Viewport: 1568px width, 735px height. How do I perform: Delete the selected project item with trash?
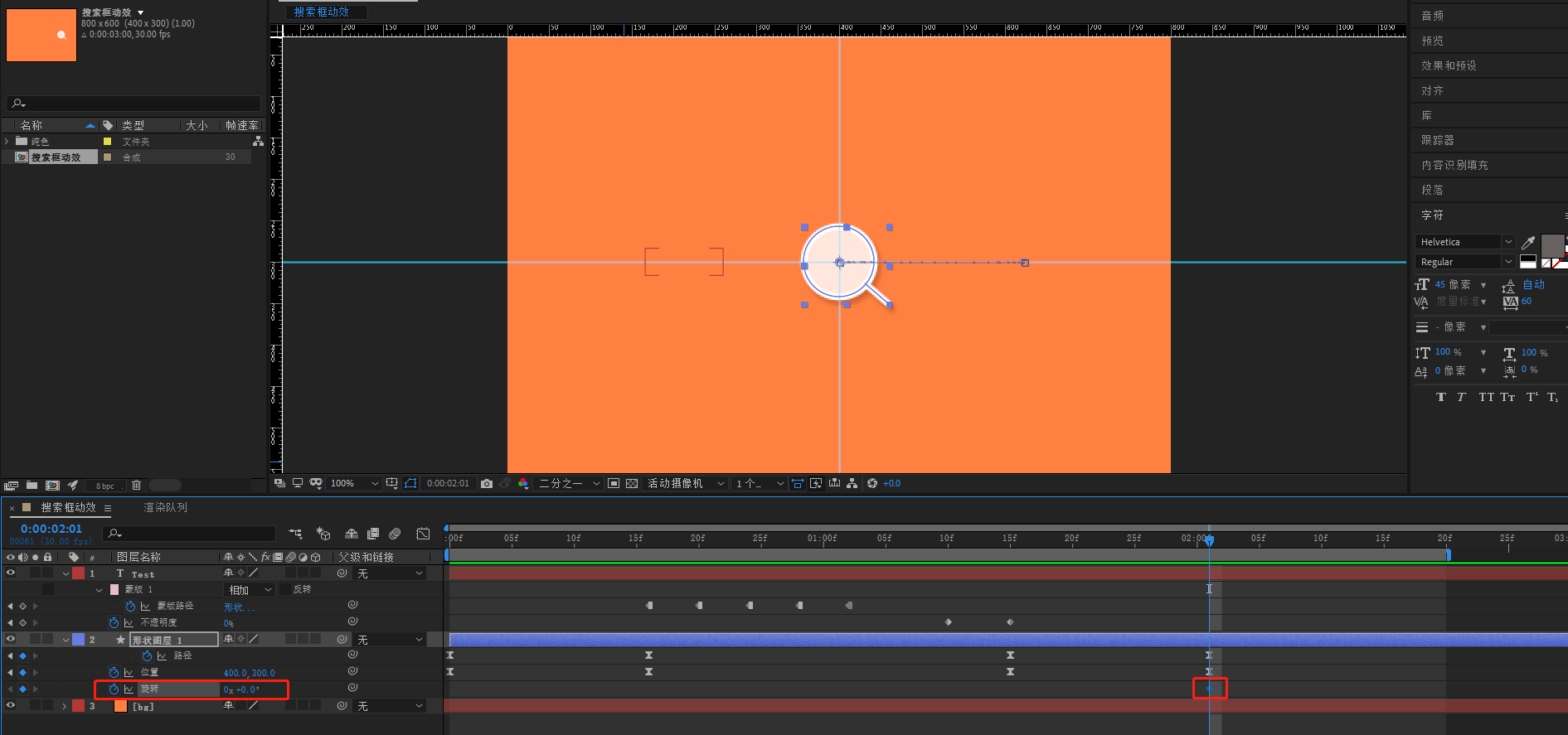point(137,486)
